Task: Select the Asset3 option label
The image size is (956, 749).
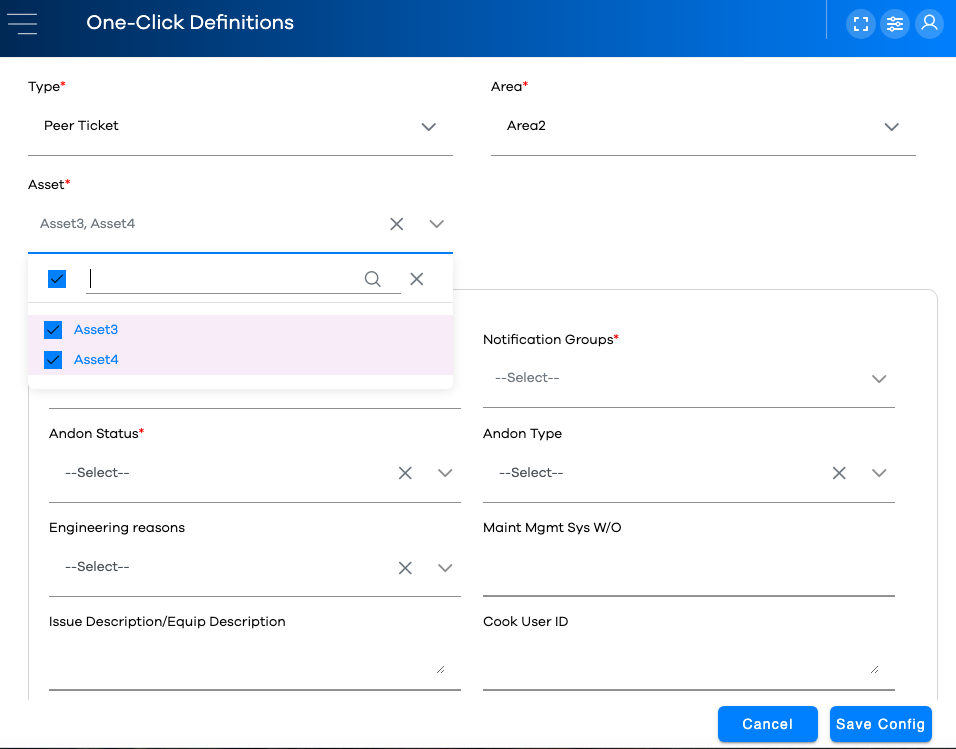Action: (96, 330)
